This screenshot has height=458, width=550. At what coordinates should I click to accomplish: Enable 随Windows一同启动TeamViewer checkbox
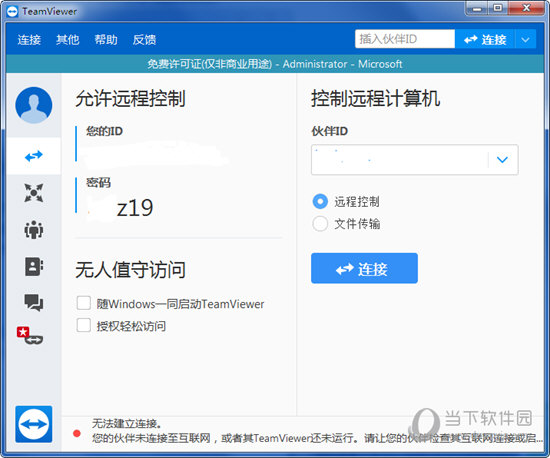tap(83, 303)
